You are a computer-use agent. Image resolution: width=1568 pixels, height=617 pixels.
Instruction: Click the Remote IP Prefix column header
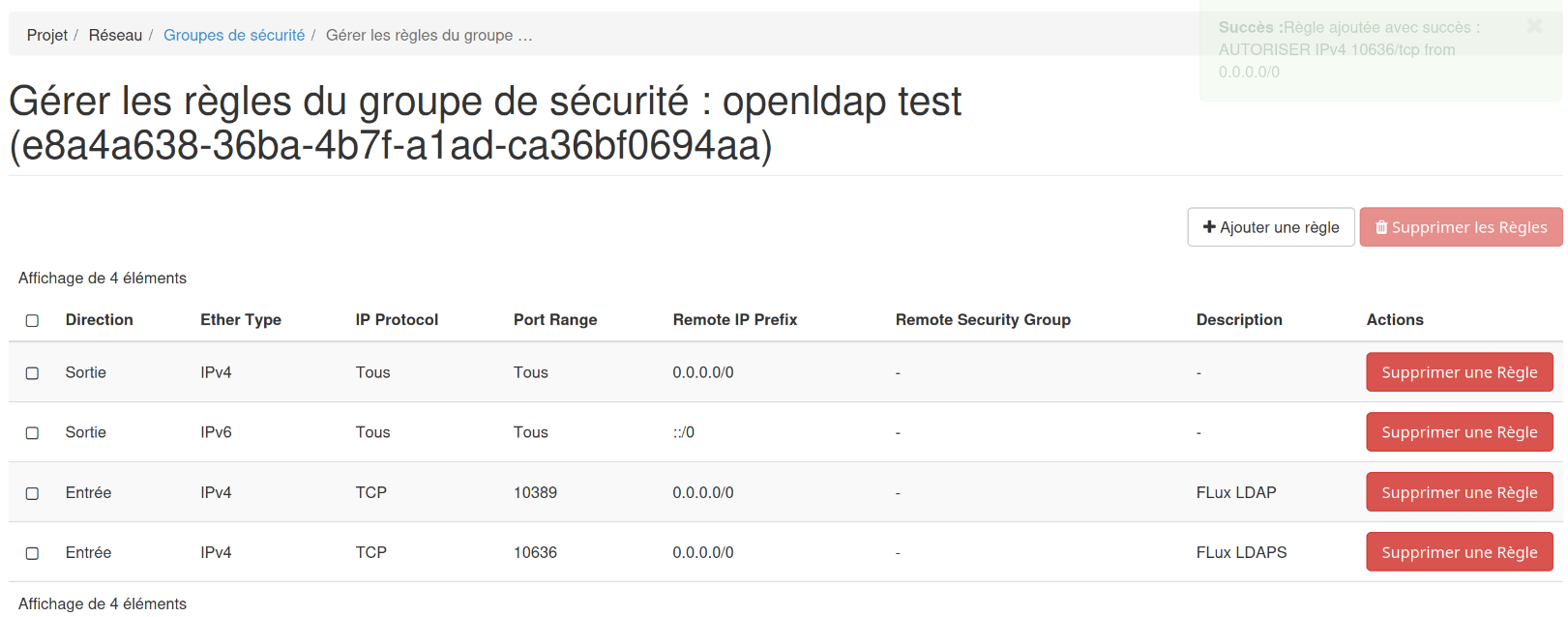(735, 320)
